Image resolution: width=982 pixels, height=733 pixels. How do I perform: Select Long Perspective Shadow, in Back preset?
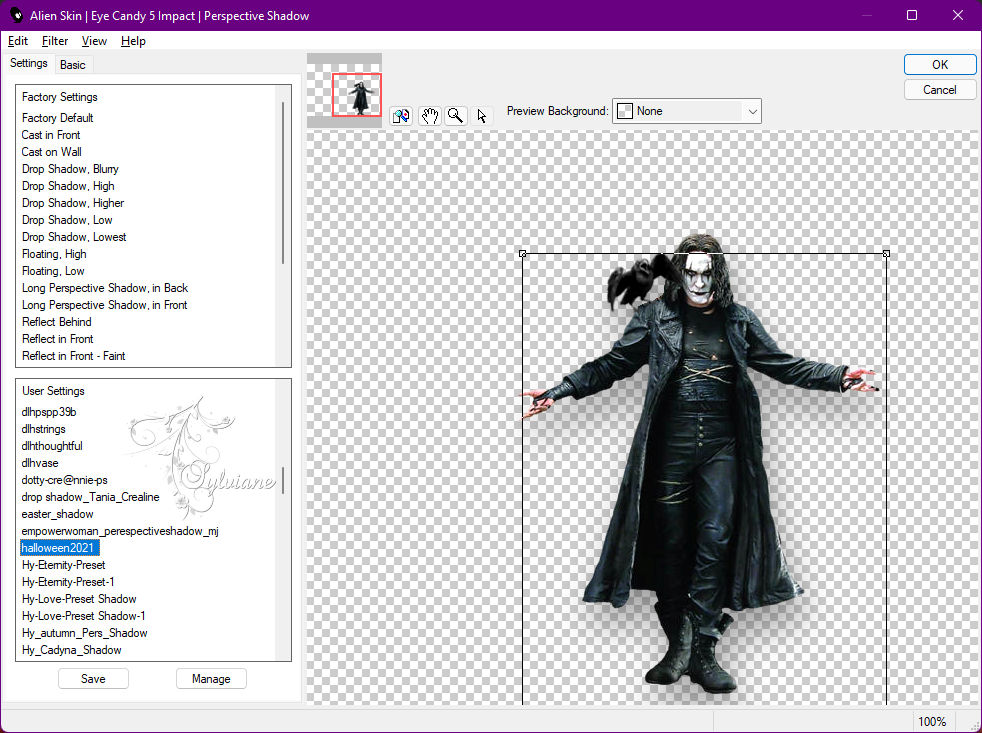105,288
